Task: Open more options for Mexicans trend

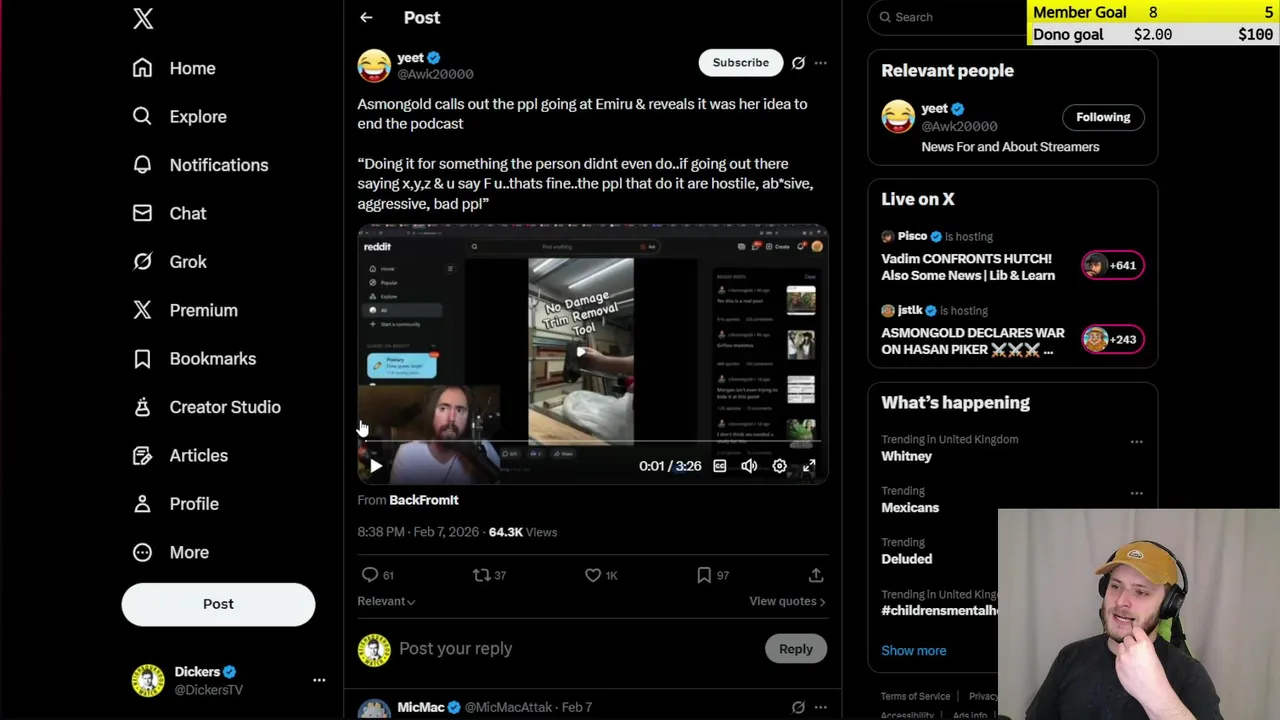Action: click(1136, 493)
